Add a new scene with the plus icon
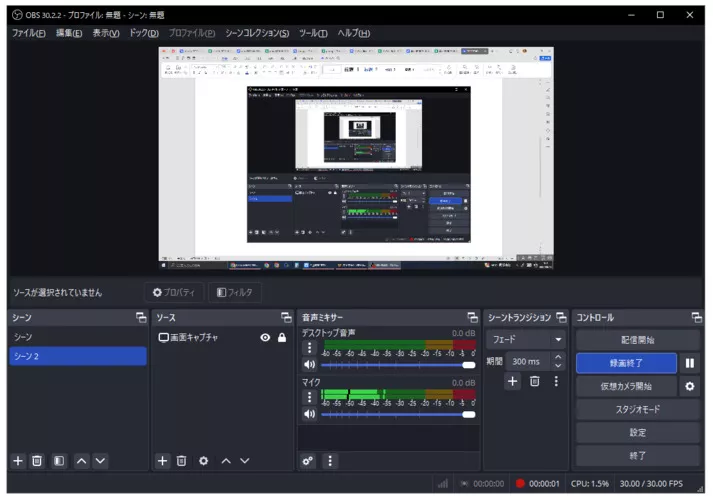 pyautogui.click(x=17, y=461)
